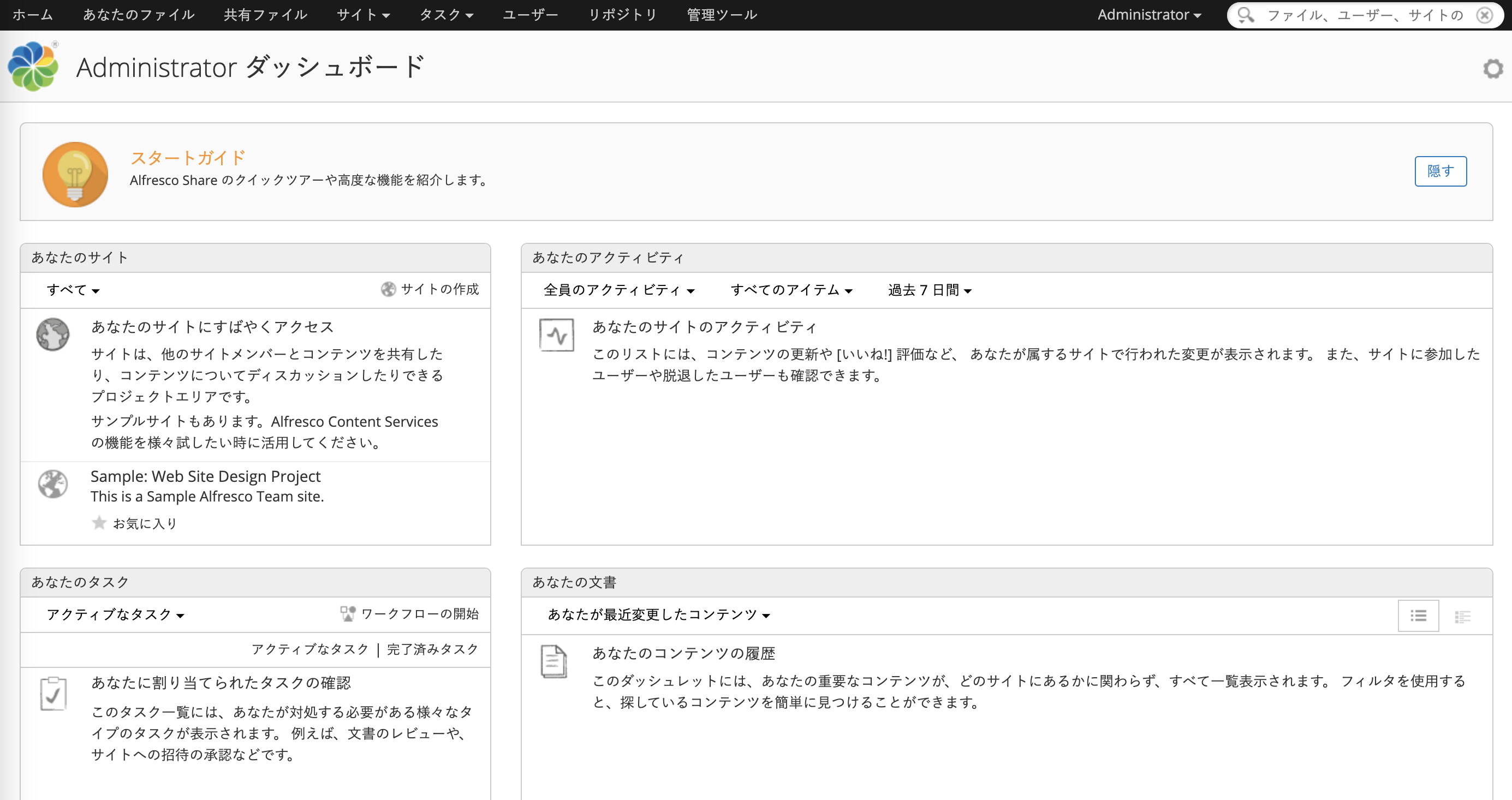Click 完了済みタスク link
This screenshot has width=1512, height=800.
click(x=433, y=649)
